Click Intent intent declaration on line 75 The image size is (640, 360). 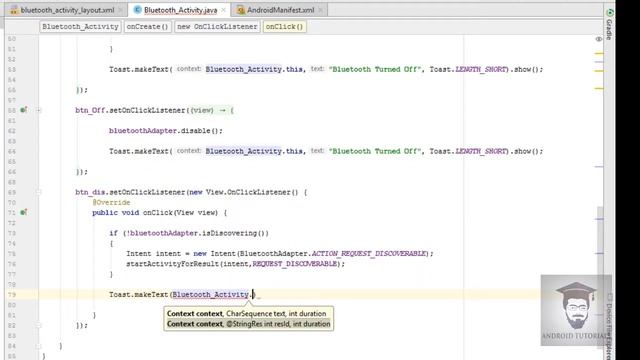[153, 253]
